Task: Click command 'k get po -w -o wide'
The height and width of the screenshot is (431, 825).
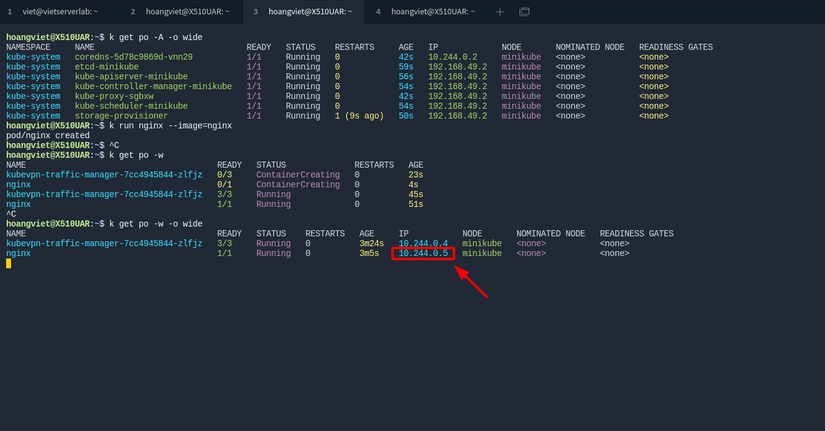Action: 156,224
